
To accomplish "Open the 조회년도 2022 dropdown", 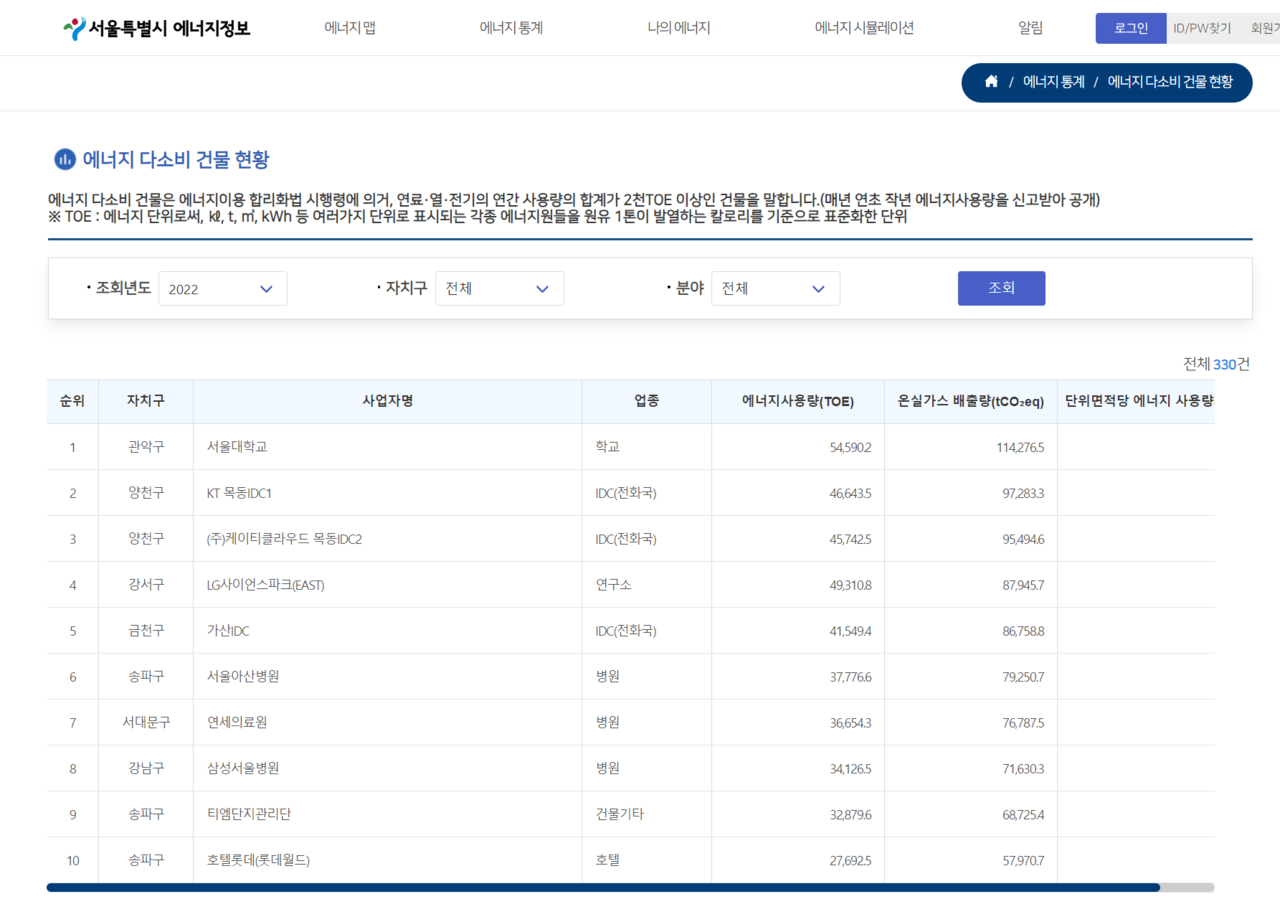I will click(x=222, y=289).
